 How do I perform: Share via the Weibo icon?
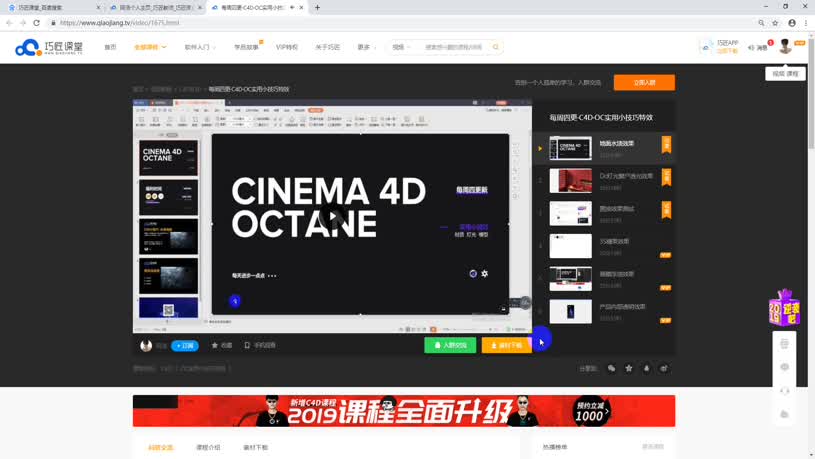tap(664, 369)
